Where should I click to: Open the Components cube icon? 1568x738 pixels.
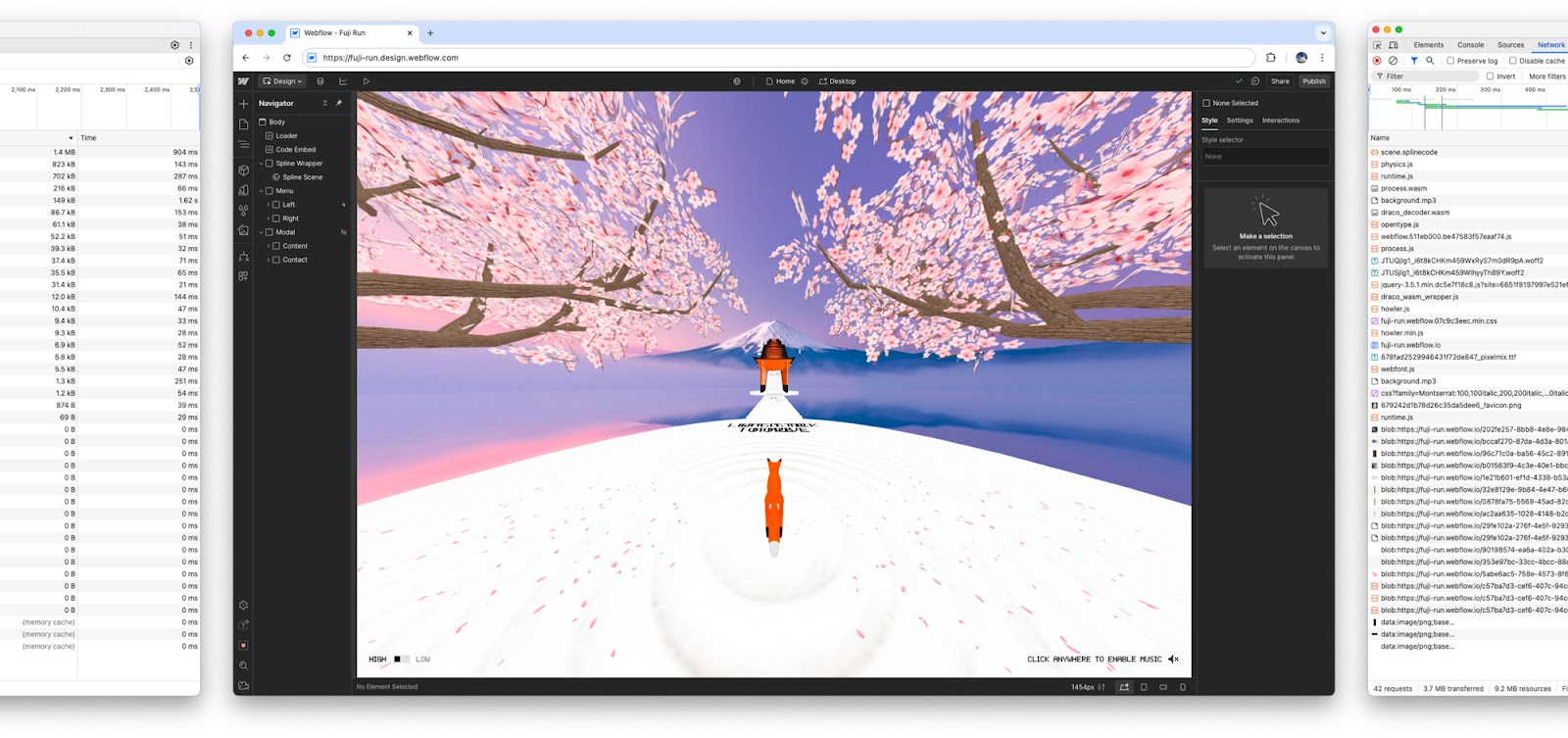coord(243,171)
